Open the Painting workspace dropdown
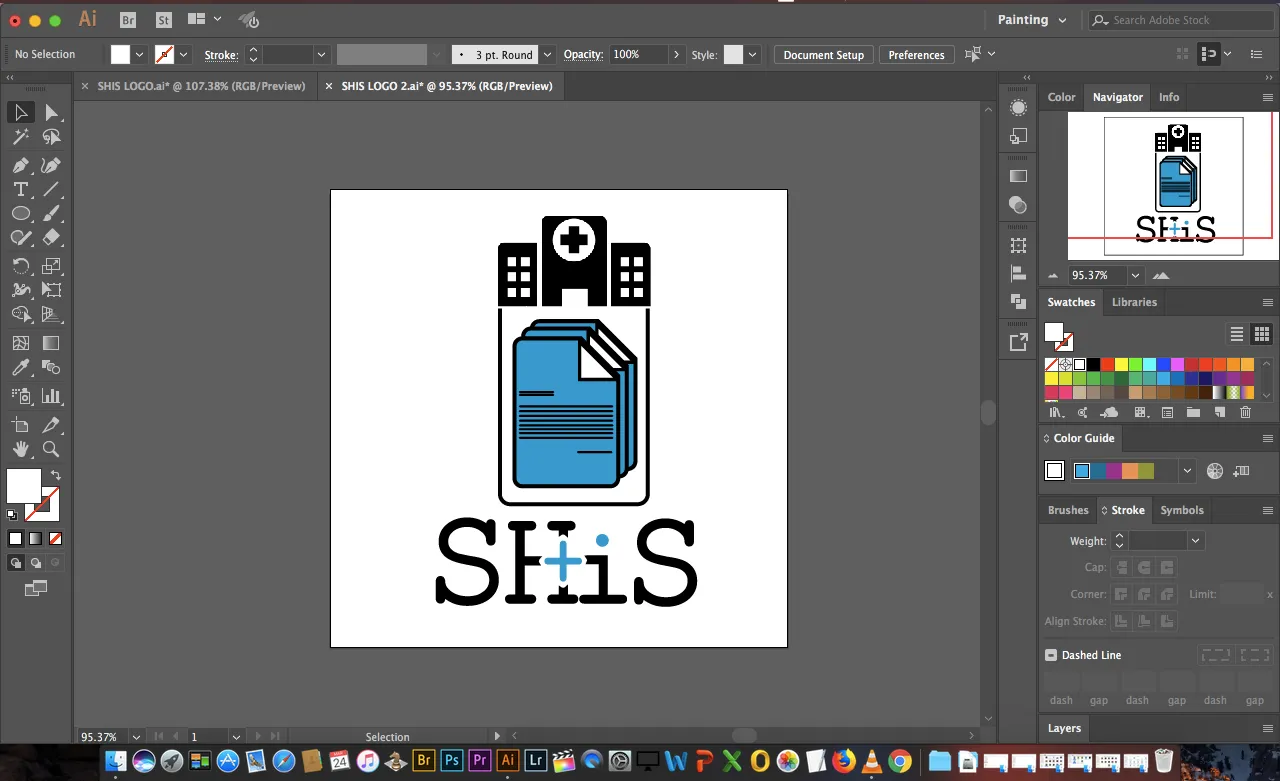Image resolution: width=1280 pixels, height=781 pixels. [x=1031, y=20]
